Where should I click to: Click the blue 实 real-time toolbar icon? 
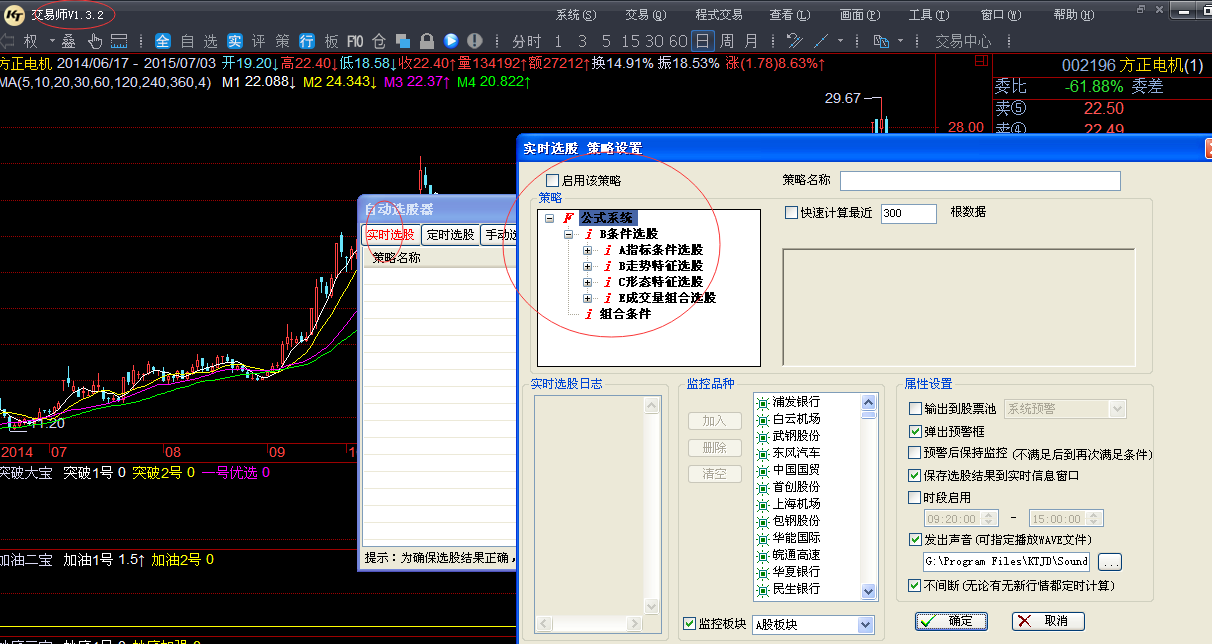point(235,41)
